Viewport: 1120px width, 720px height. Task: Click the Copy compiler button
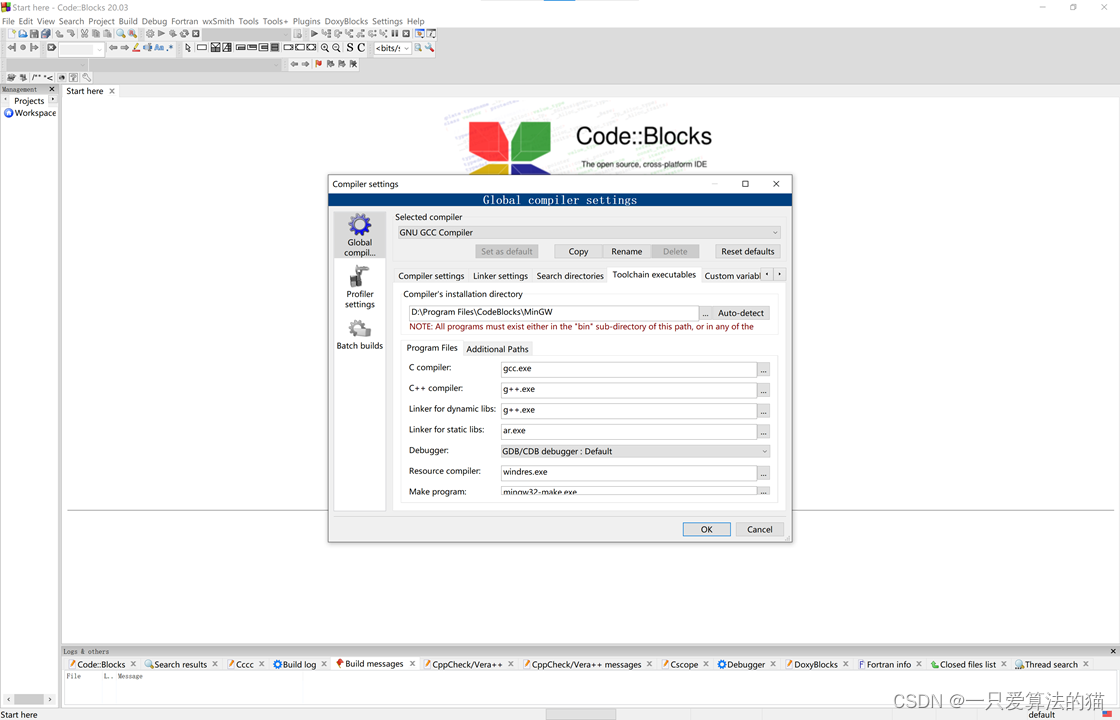pos(579,251)
